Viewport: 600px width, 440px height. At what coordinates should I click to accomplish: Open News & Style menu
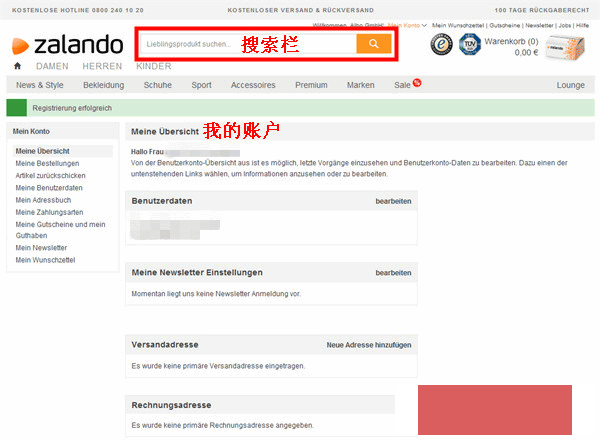40,85
